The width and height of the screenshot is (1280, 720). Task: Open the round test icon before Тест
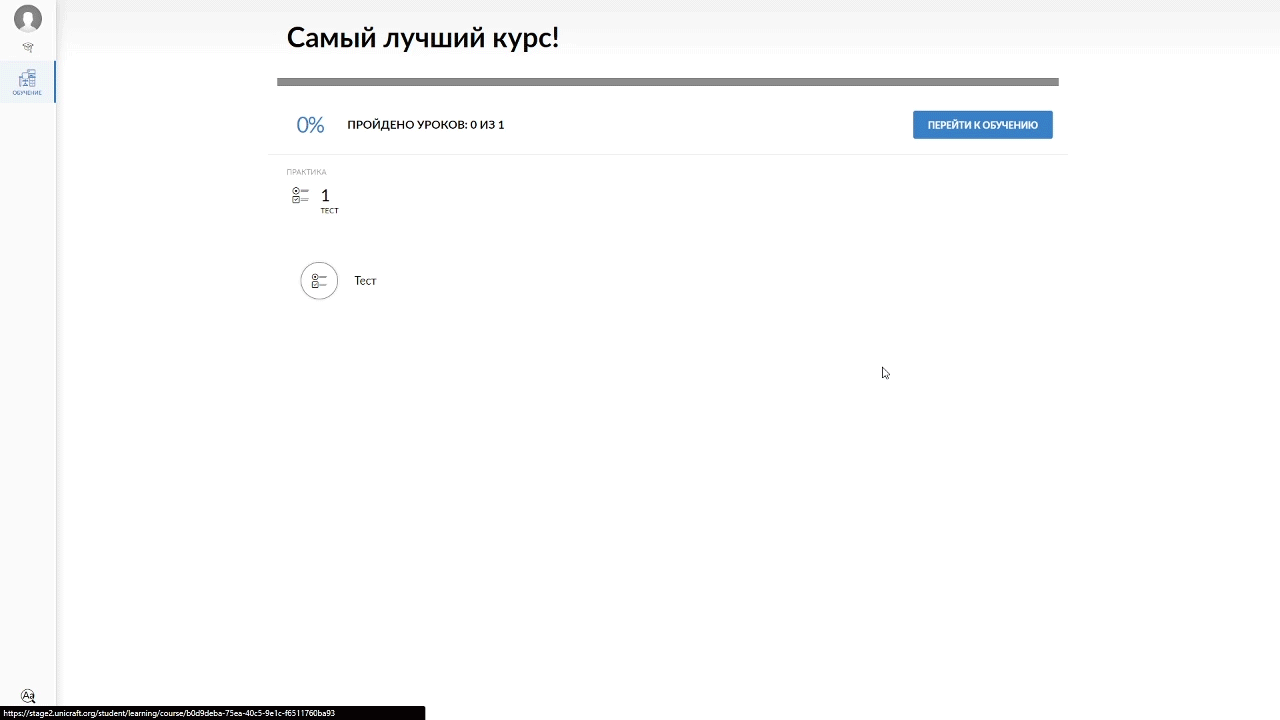pos(319,280)
